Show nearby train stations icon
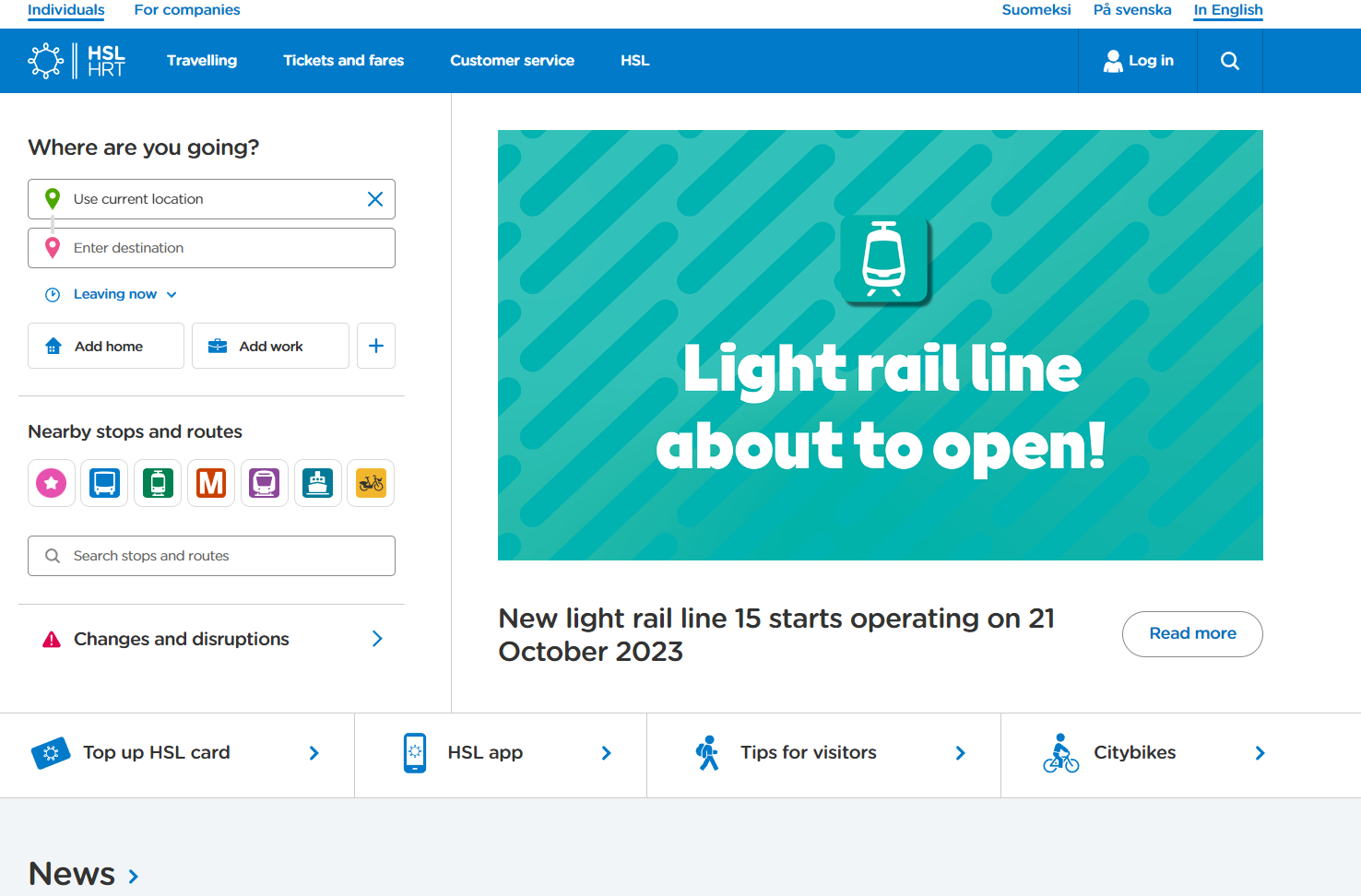The image size is (1361, 896). point(265,483)
